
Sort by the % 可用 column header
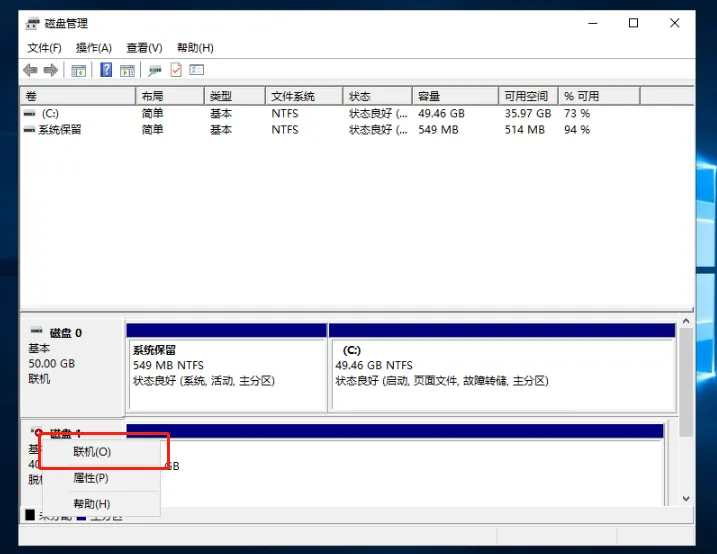click(x=599, y=96)
